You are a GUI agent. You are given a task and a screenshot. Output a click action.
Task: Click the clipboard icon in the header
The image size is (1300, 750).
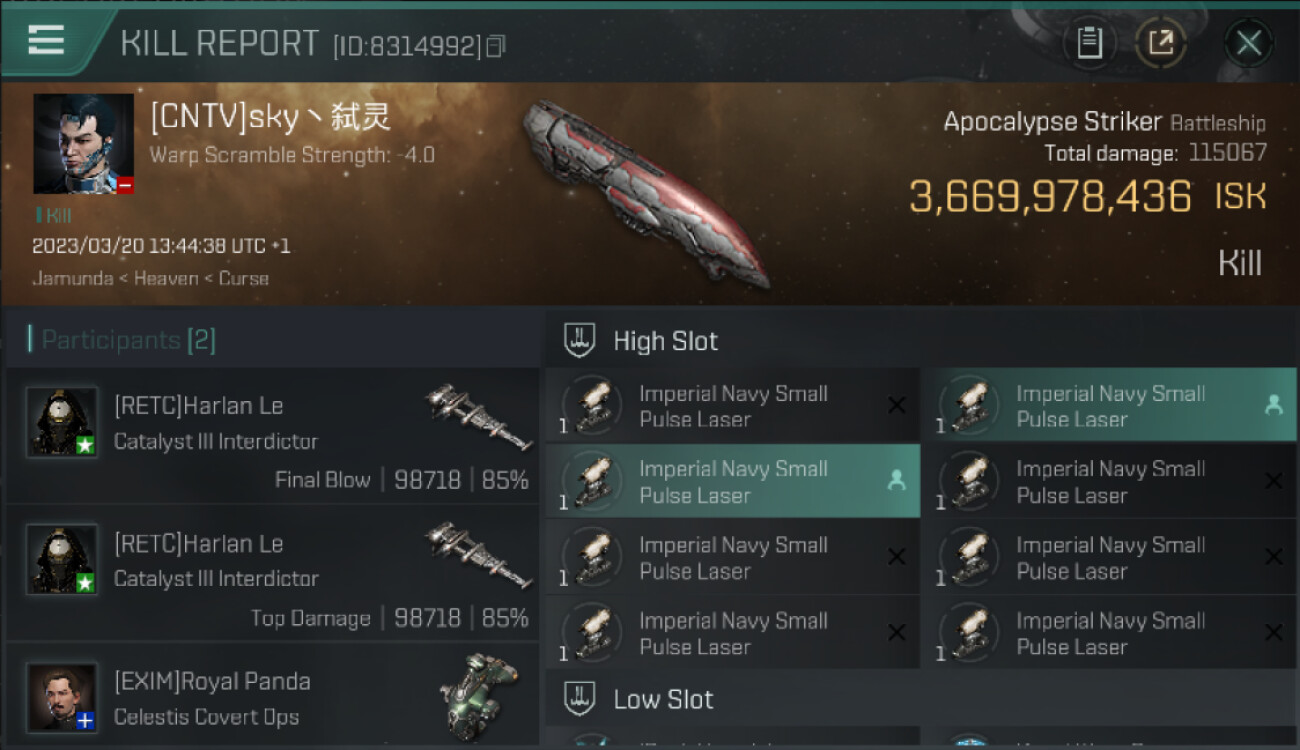1089,43
